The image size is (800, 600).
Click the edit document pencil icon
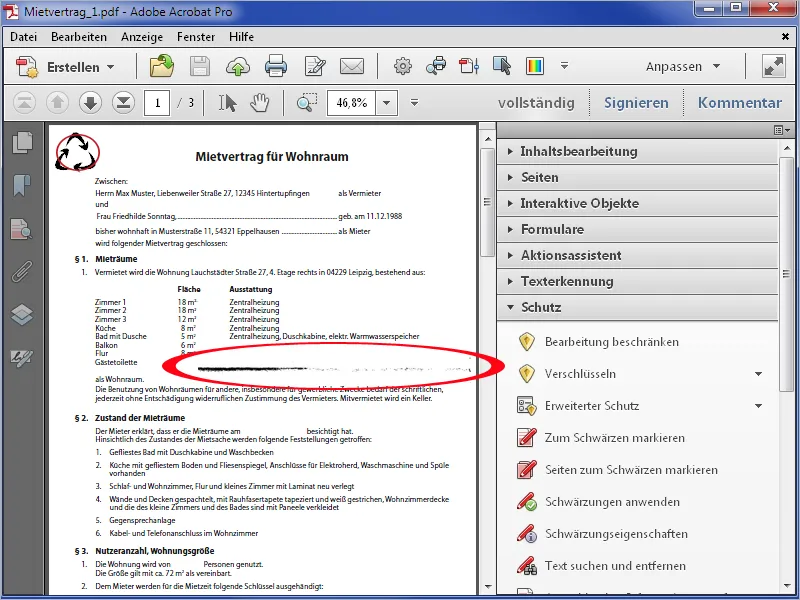pyautogui.click(x=315, y=66)
